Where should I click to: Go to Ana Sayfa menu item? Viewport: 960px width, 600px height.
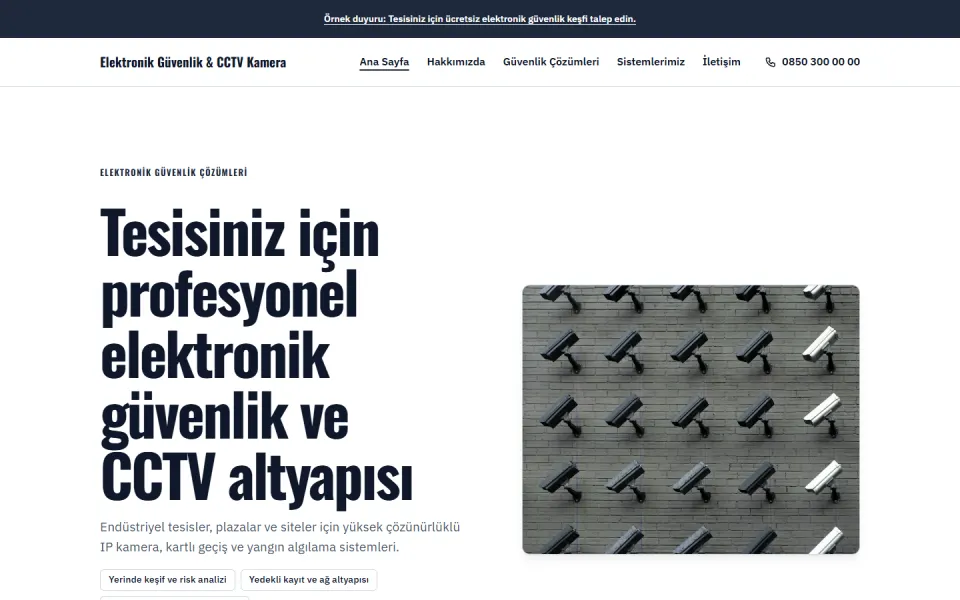pyautogui.click(x=384, y=62)
